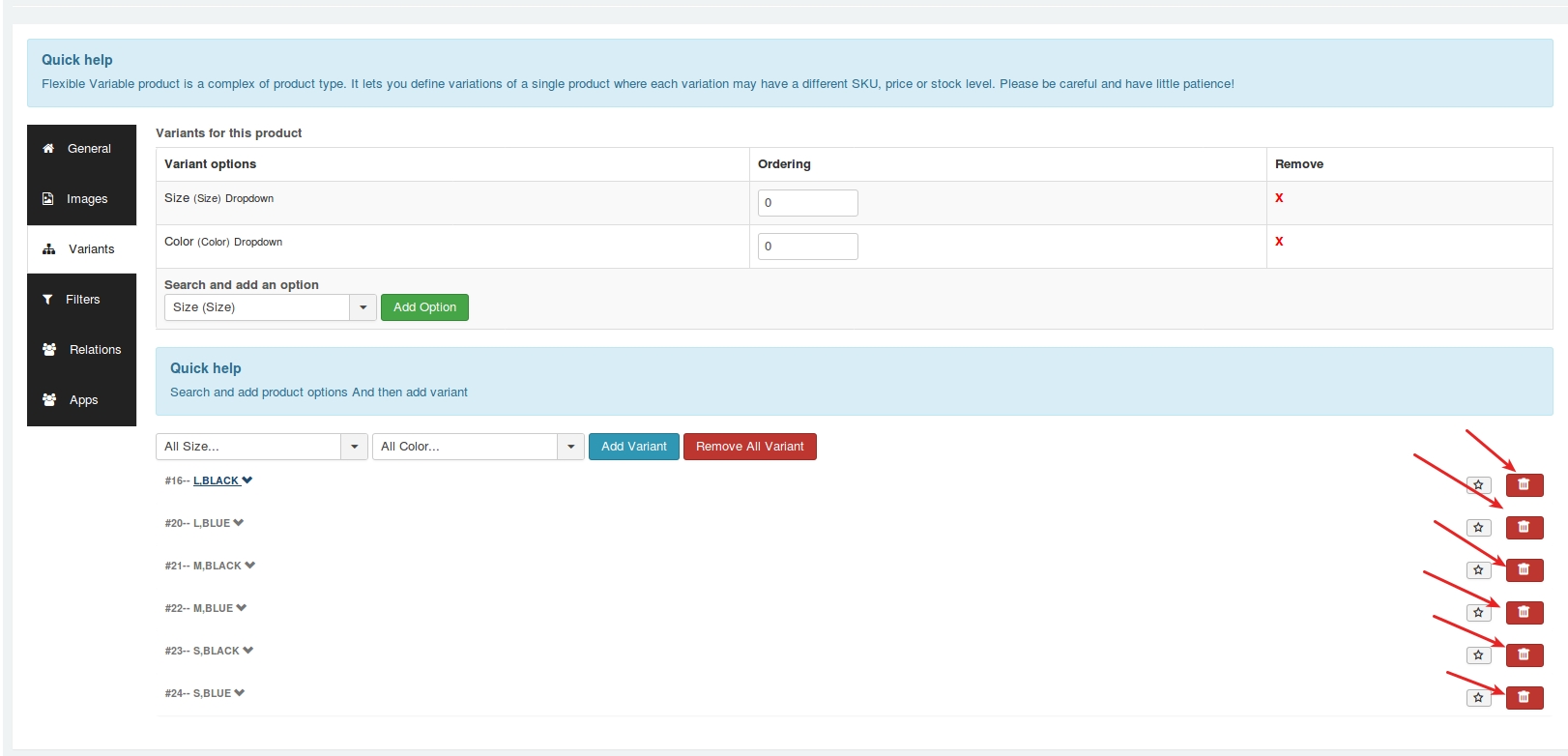Click the Add Variant button

(x=634, y=447)
